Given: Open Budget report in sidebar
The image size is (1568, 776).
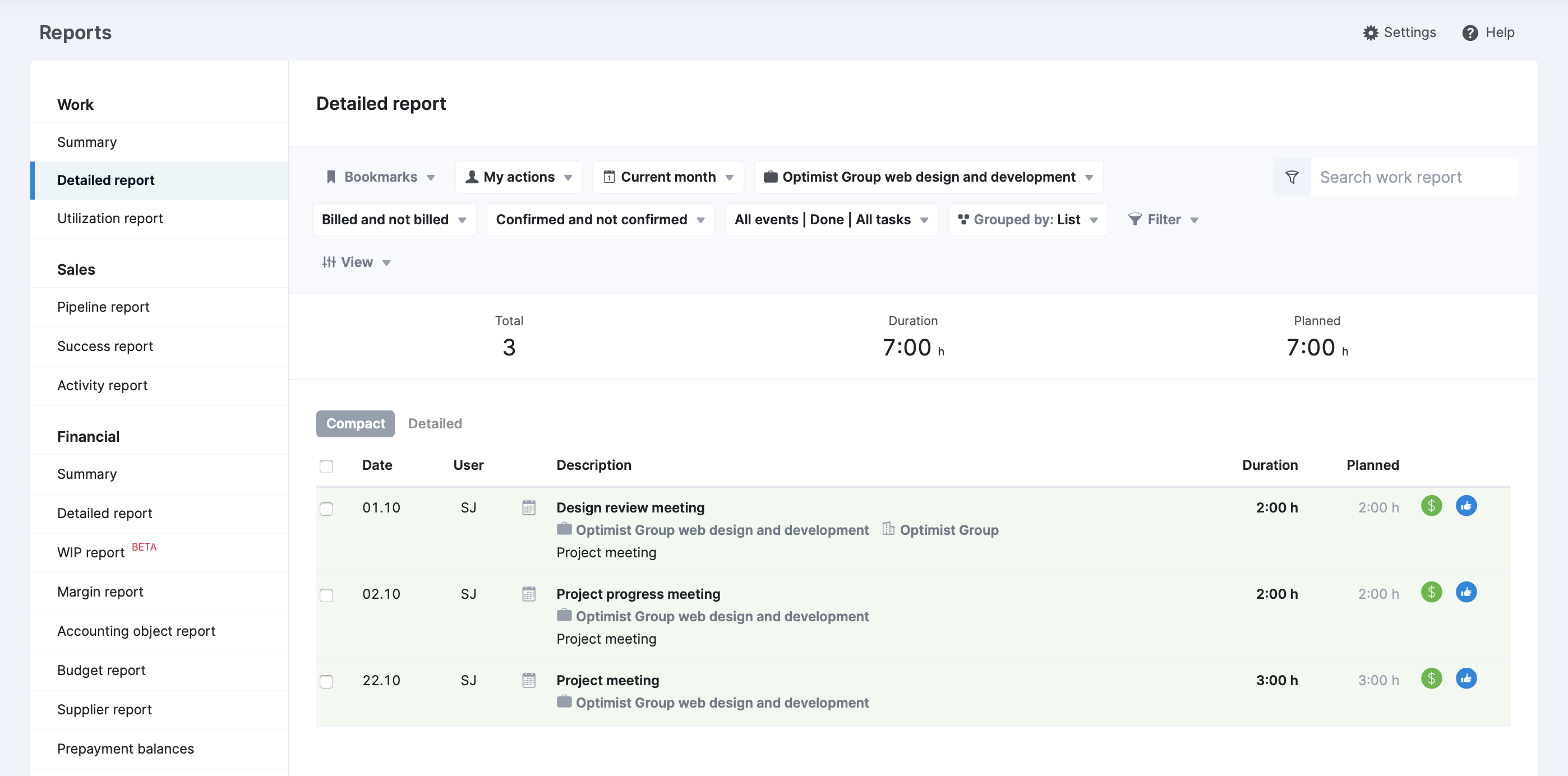Looking at the screenshot, I should tap(159, 671).
